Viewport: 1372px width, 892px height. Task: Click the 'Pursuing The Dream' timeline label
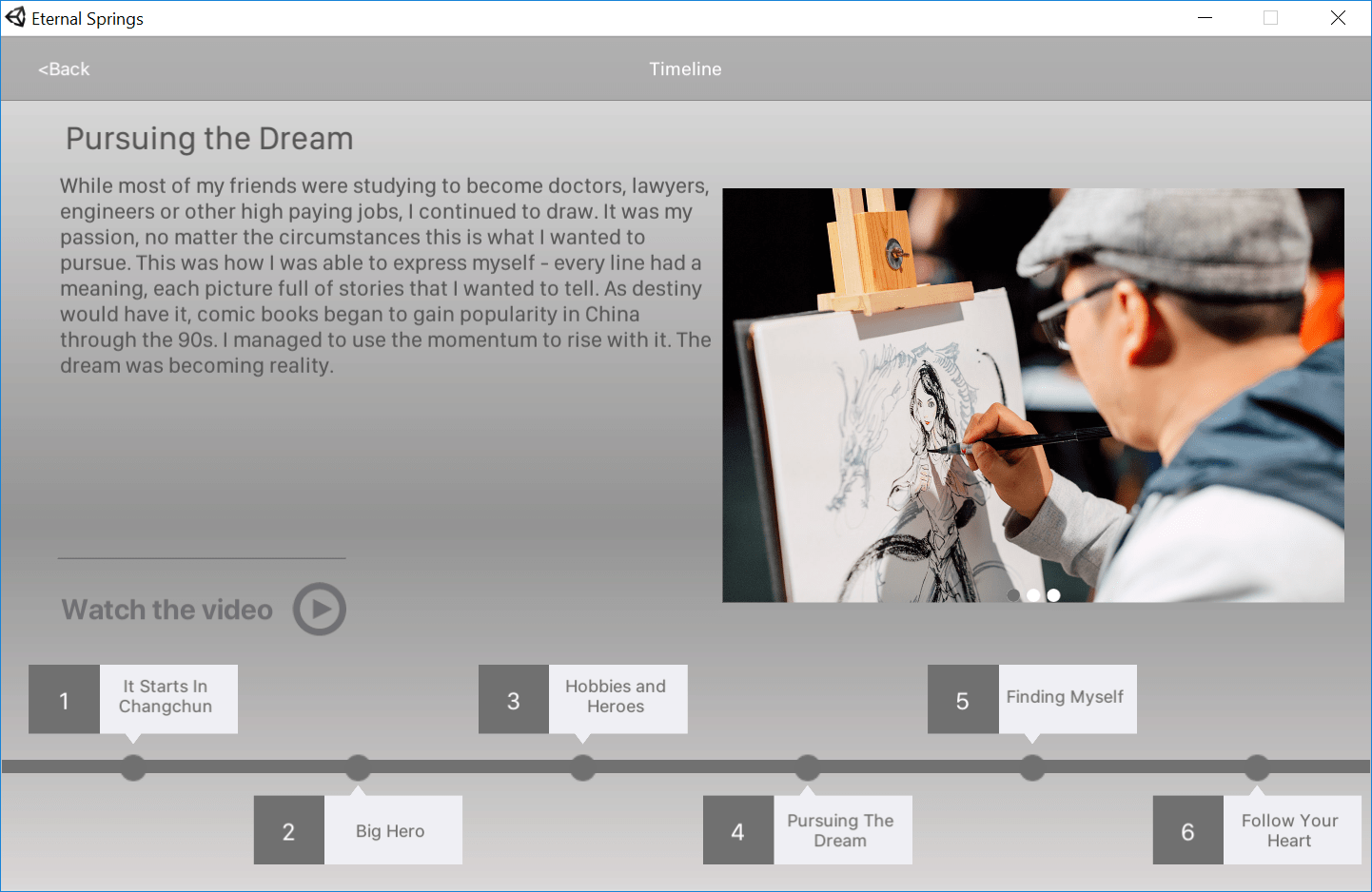(x=841, y=830)
